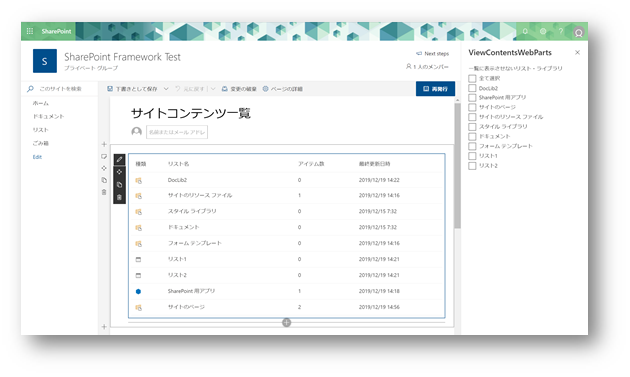Viewport: 630px width, 377px height.
Task: Click the SharePoint Framework Test site title
Action: [122, 57]
